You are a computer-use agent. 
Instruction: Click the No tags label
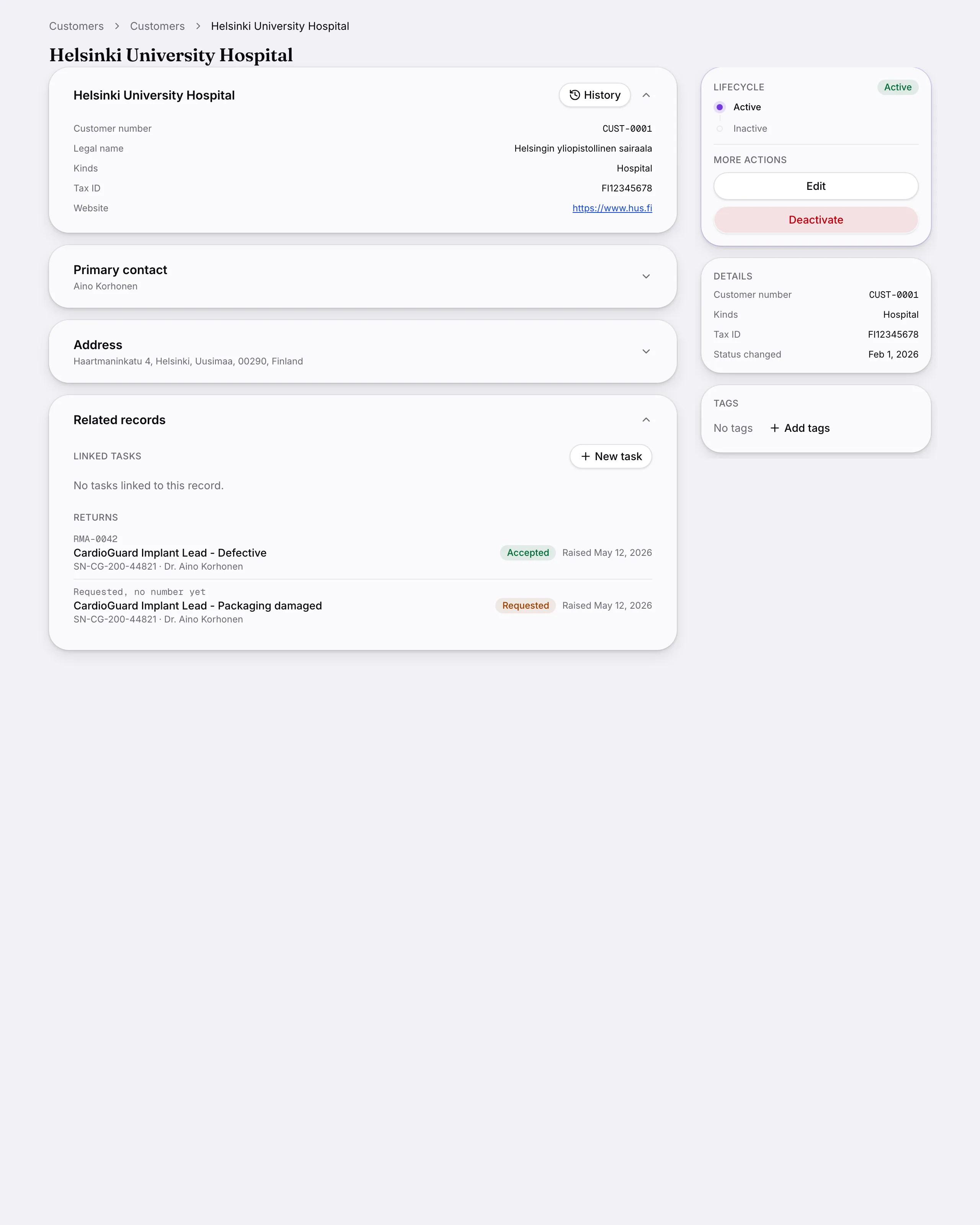point(733,428)
